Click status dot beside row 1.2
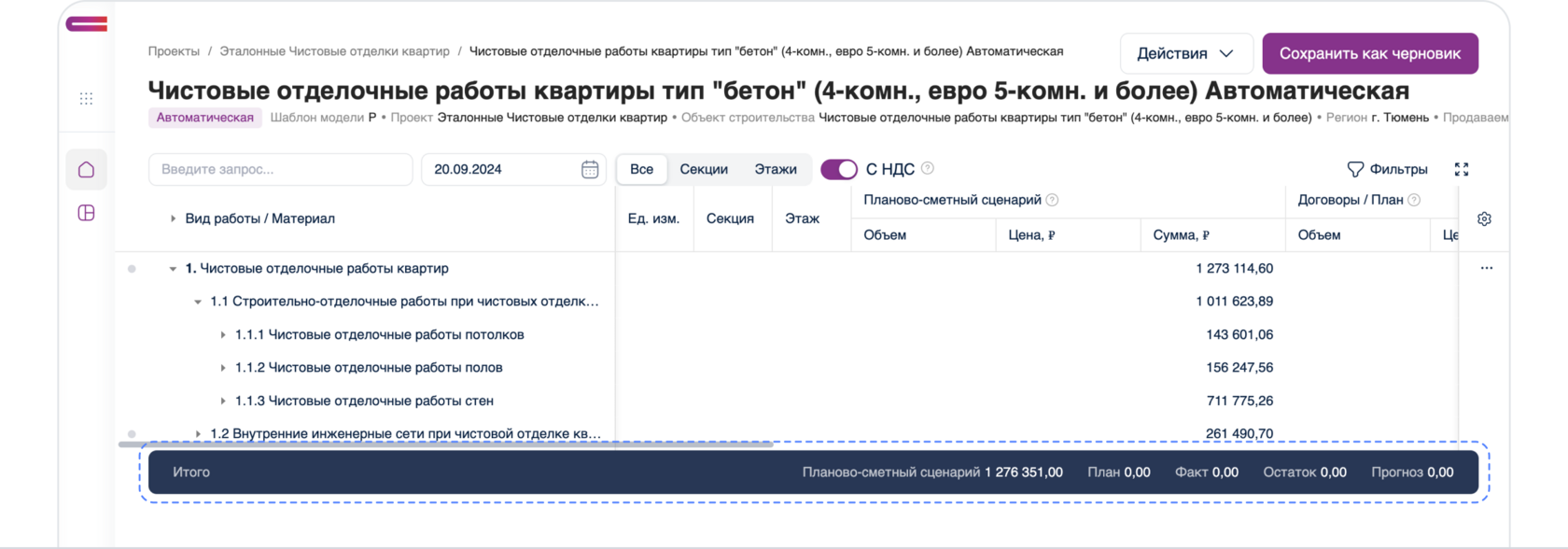Screen dimensions: 1568x549 [132, 434]
